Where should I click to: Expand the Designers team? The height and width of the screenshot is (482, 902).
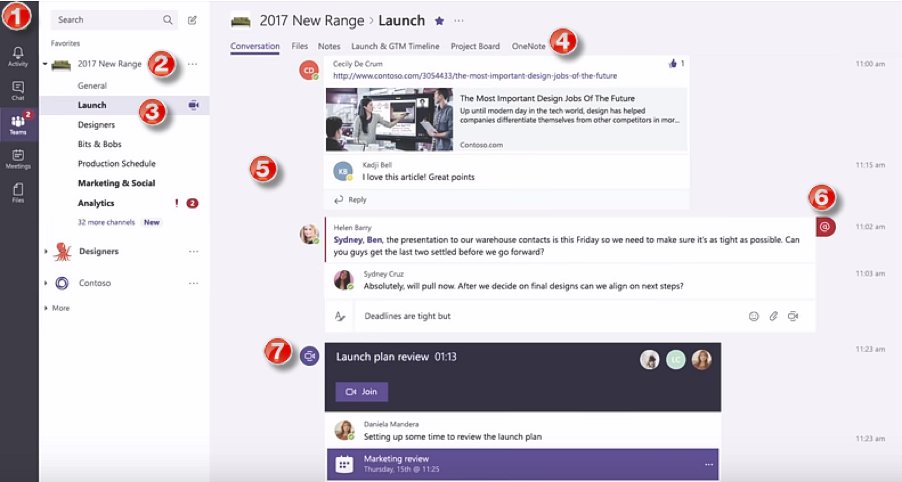(46, 251)
